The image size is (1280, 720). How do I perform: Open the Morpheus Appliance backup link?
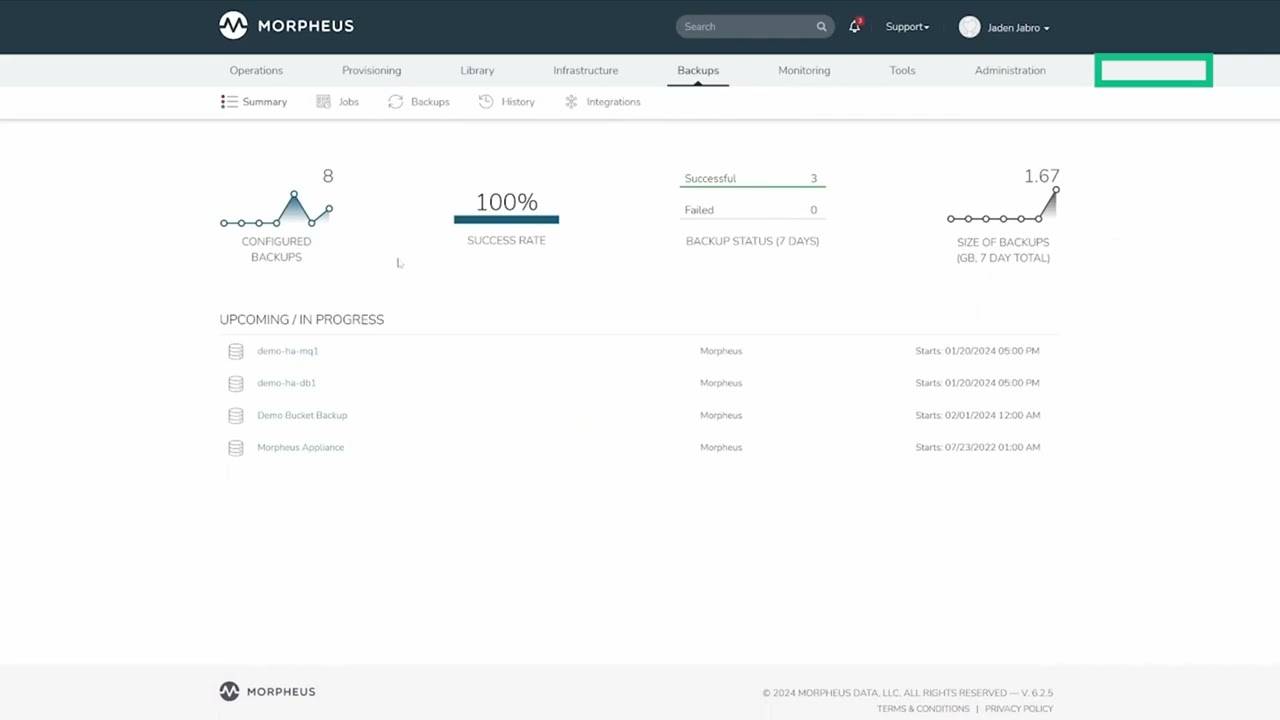[x=300, y=447]
